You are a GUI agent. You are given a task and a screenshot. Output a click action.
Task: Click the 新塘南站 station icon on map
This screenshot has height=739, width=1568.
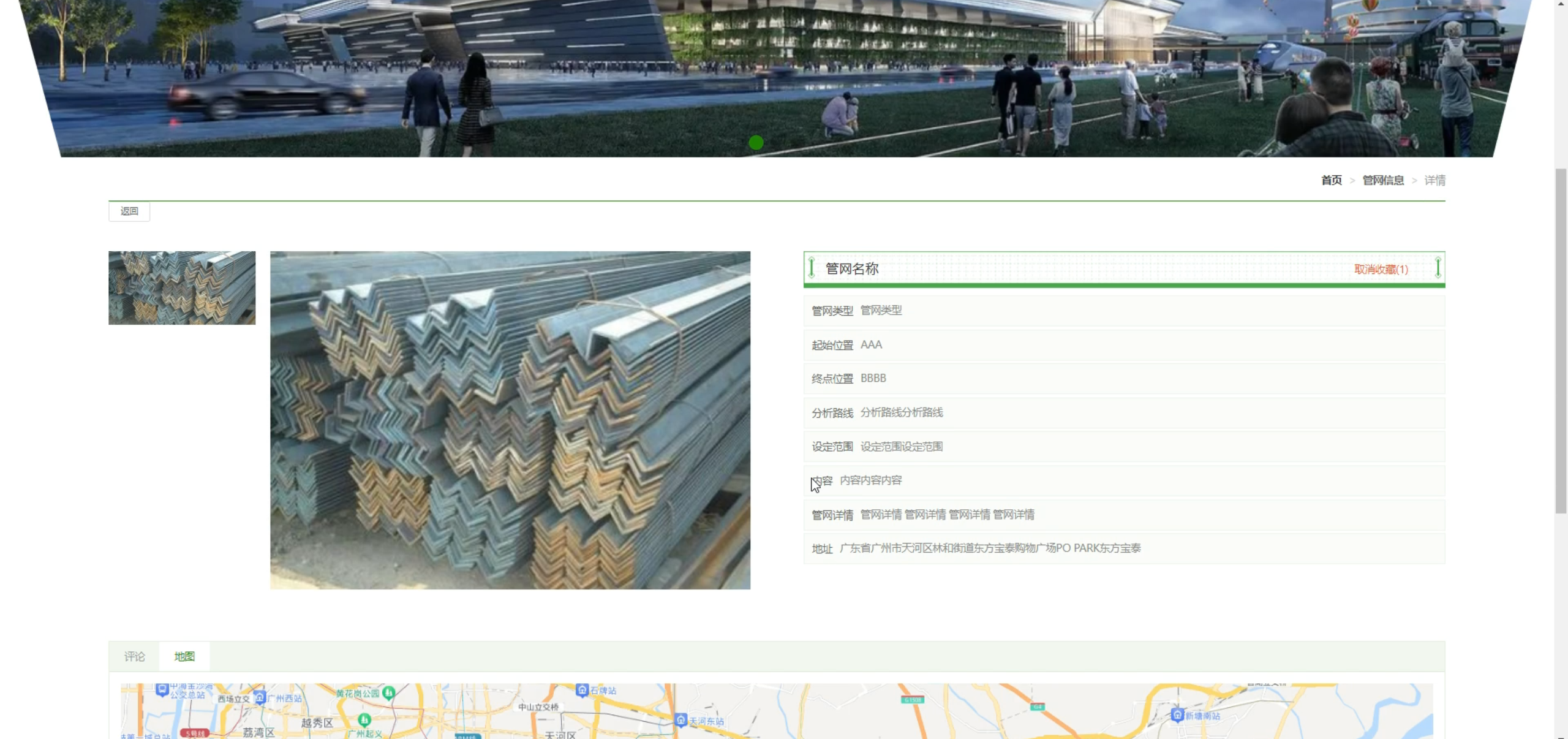(1177, 715)
